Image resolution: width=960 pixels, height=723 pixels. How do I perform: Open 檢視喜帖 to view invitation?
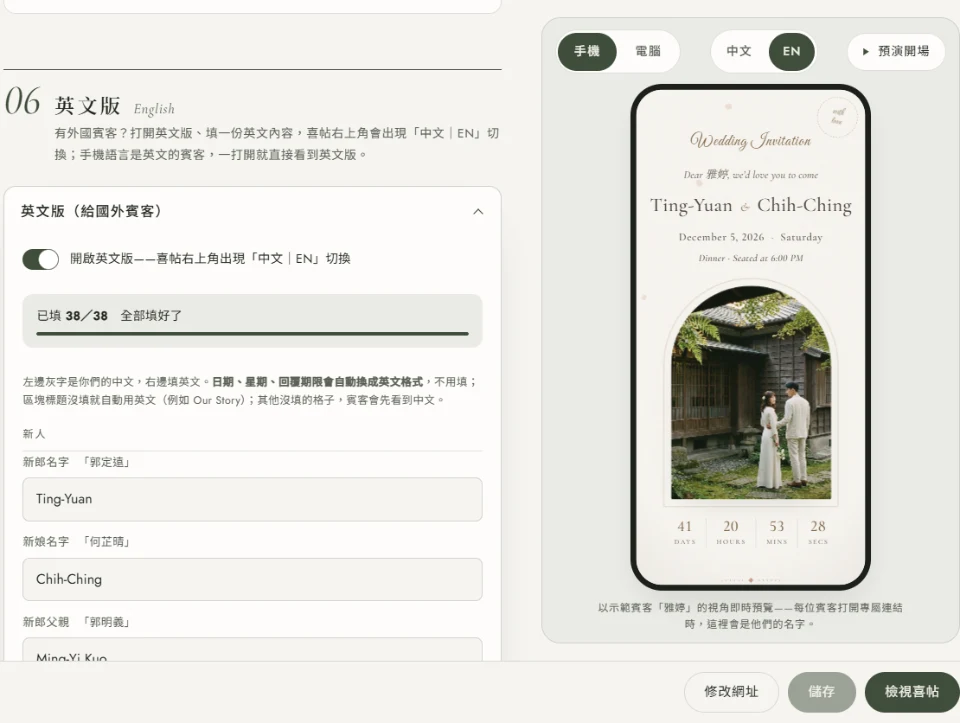(912, 692)
